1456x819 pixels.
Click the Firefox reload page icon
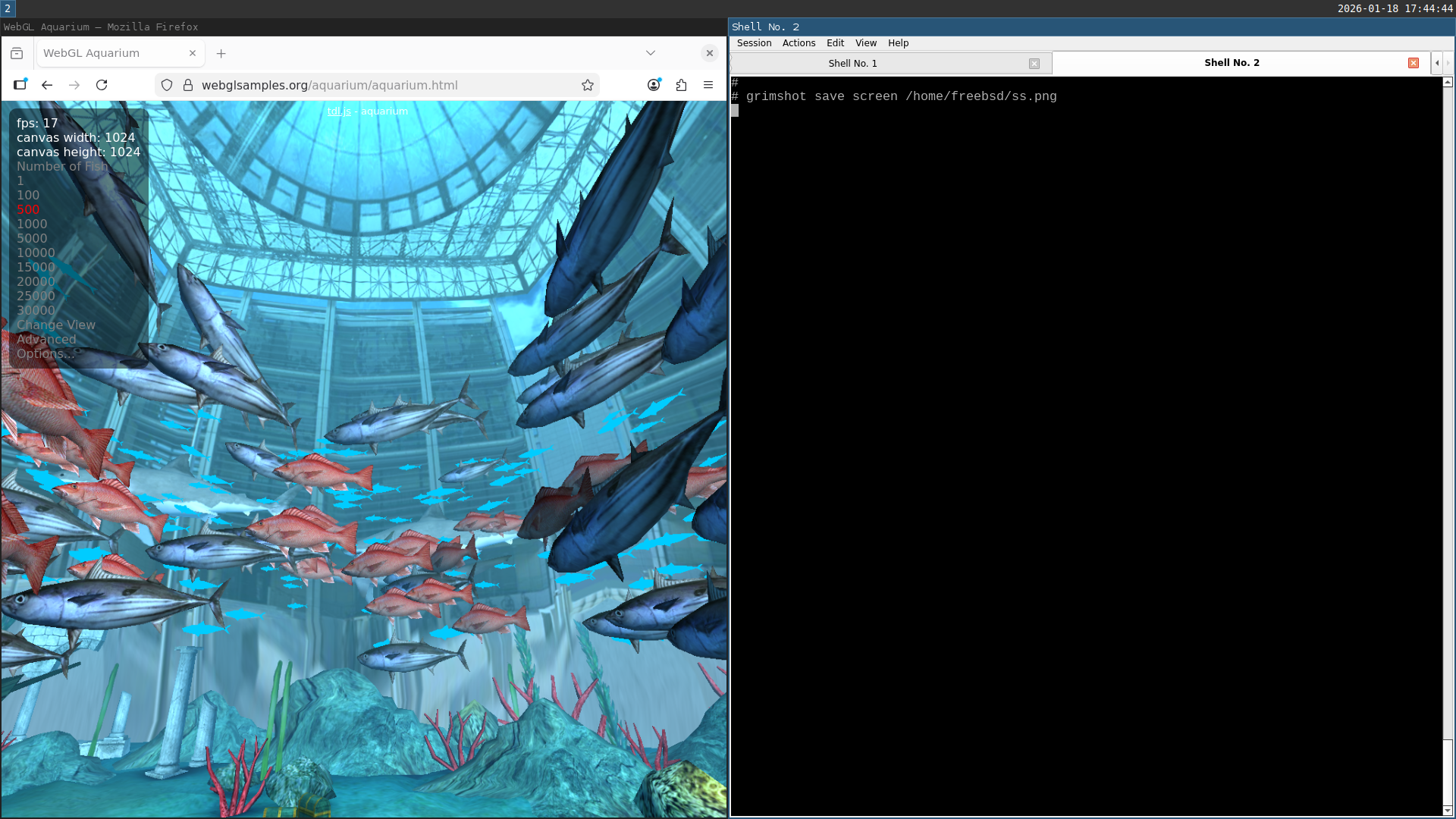pyautogui.click(x=102, y=85)
